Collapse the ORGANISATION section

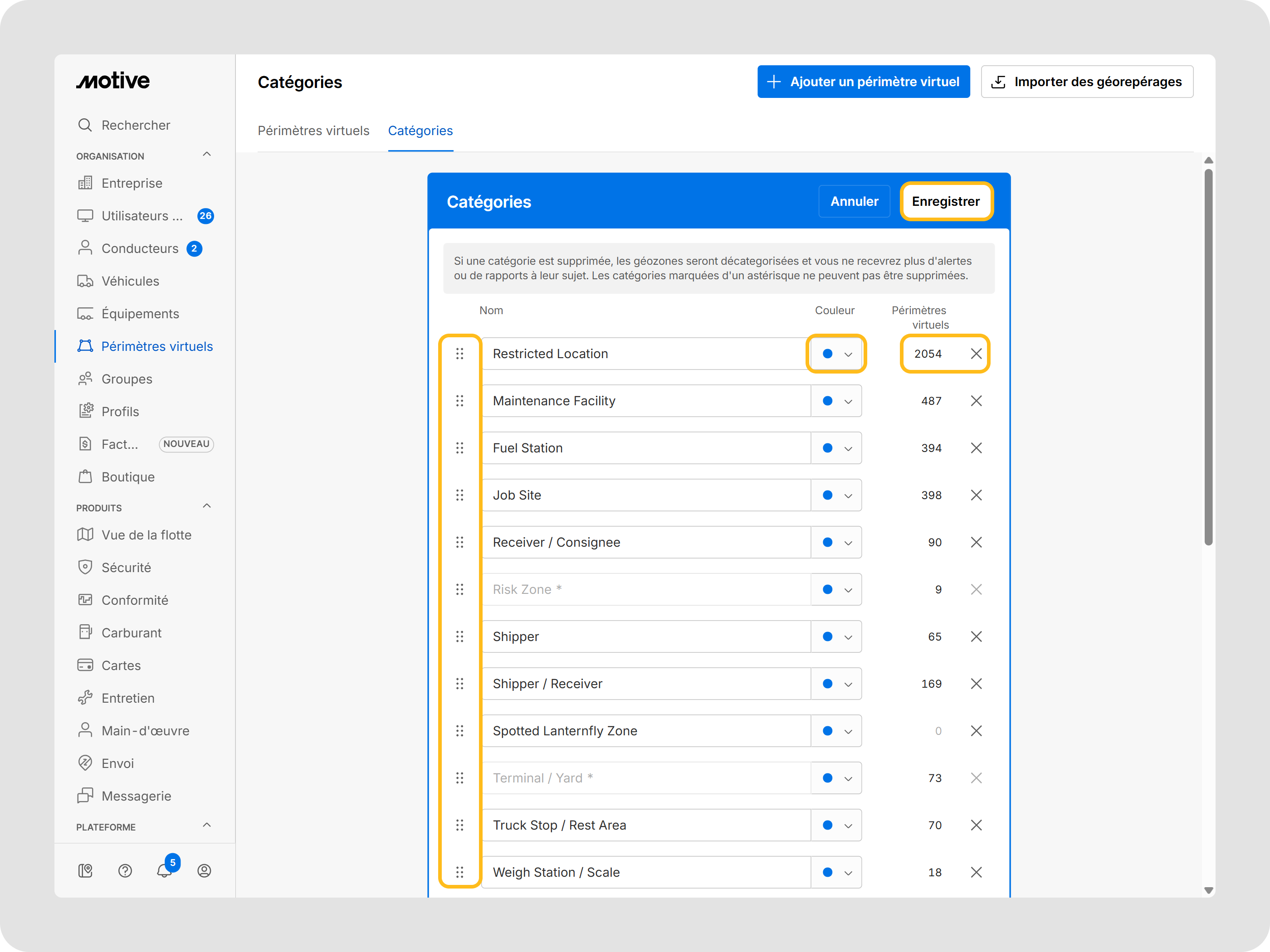[x=207, y=155]
